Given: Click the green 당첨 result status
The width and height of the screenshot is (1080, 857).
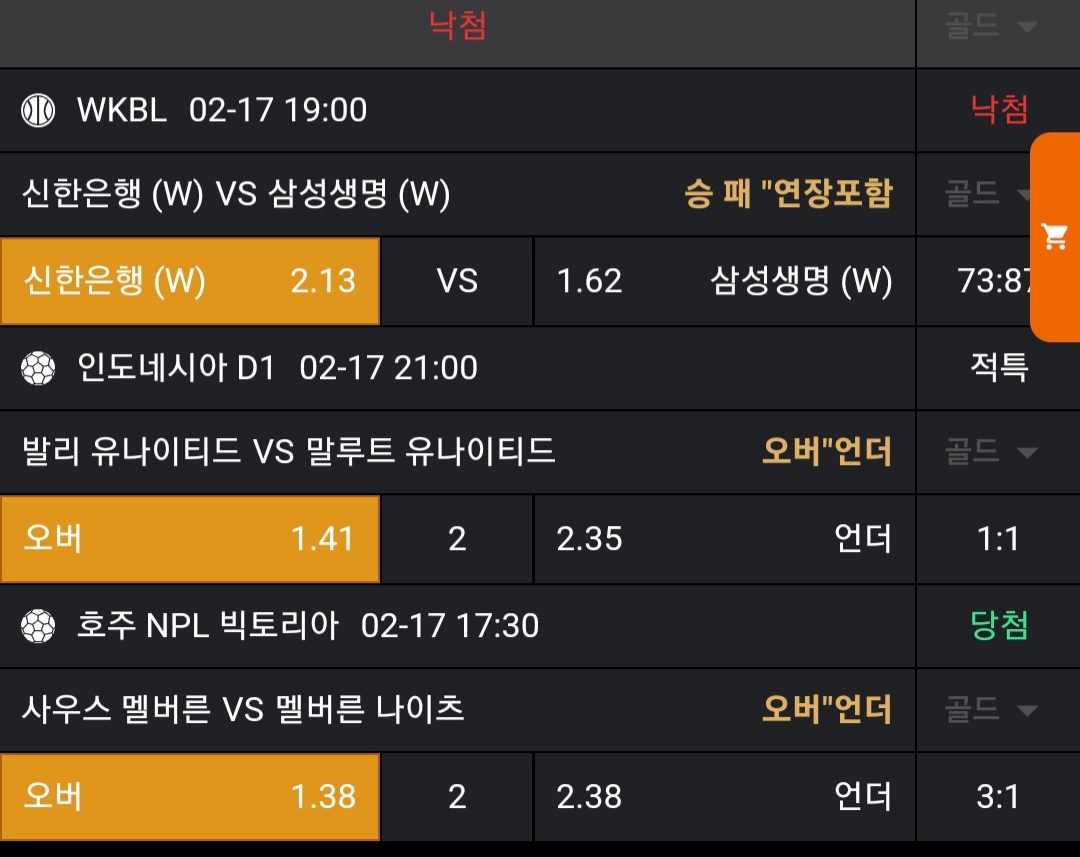Looking at the screenshot, I should pos(999,627).
